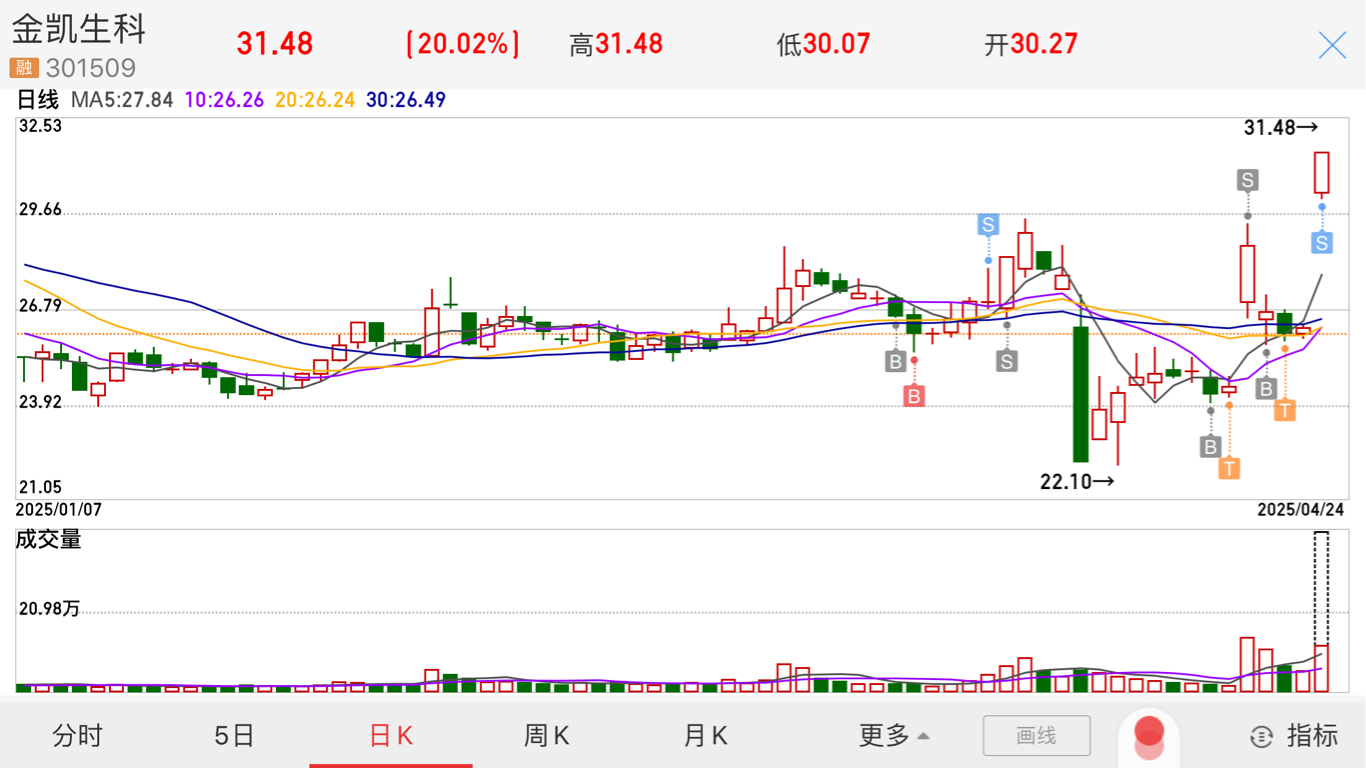
Task: Click the opening price 开30.27
Action: coord(1031,44)
